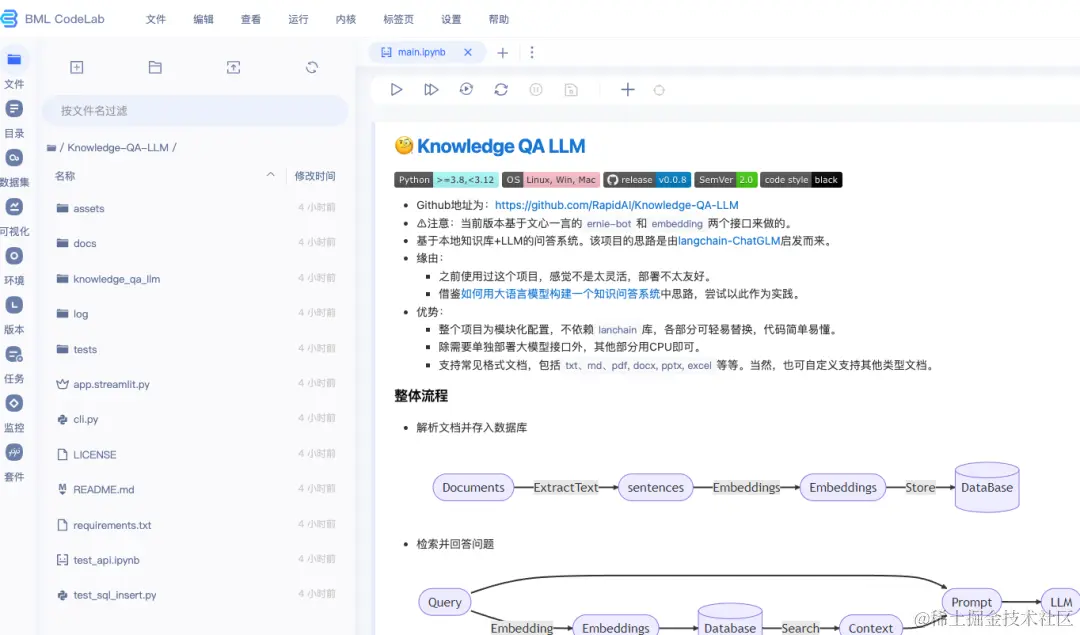The height and width of the screenshot is (635, 1080).
Task: Close the main.ipynb tab
Action: pos(468,52)
